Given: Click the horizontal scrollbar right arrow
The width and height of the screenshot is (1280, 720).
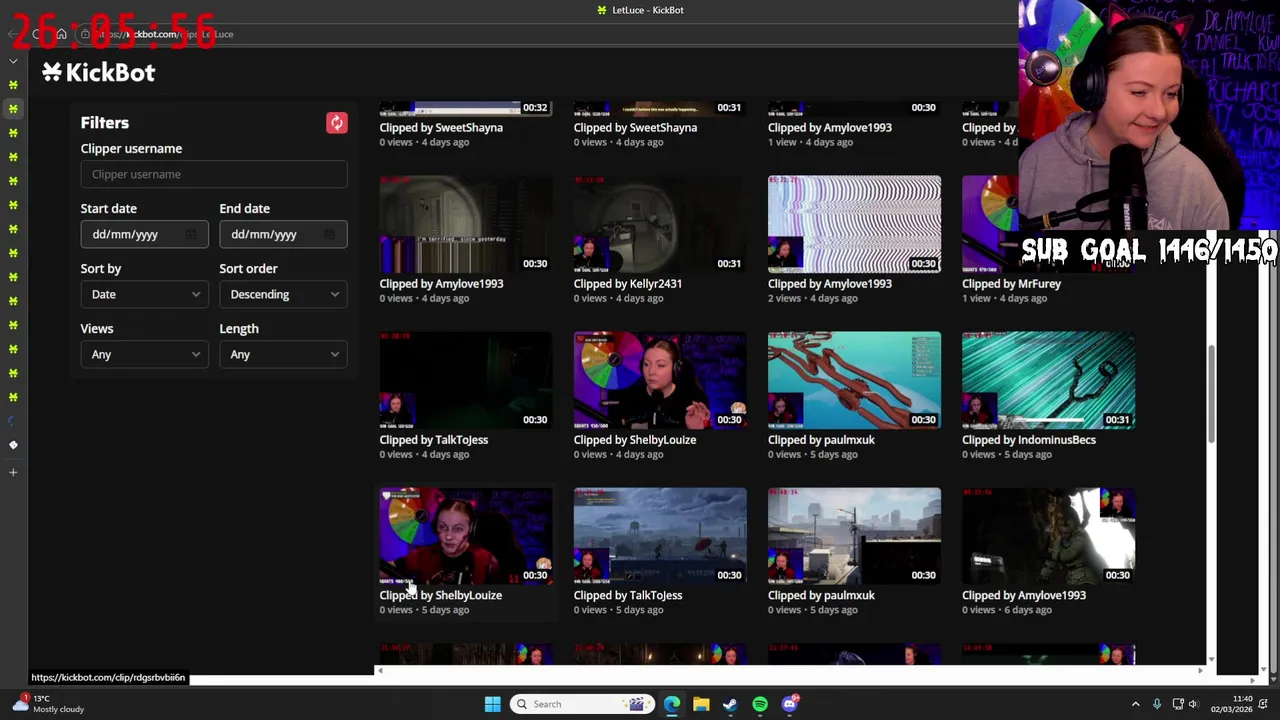Looking at the screenshot, I should [1201, 670].
